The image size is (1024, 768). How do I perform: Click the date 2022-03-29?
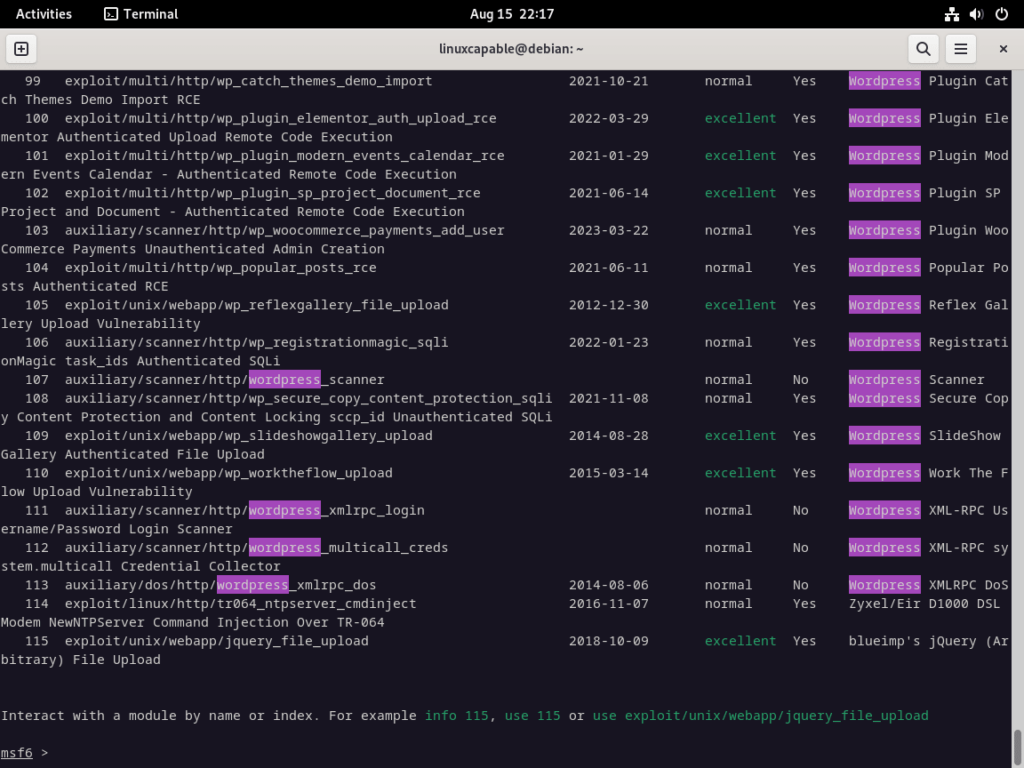pyautogui.click(x=609, y=118)
